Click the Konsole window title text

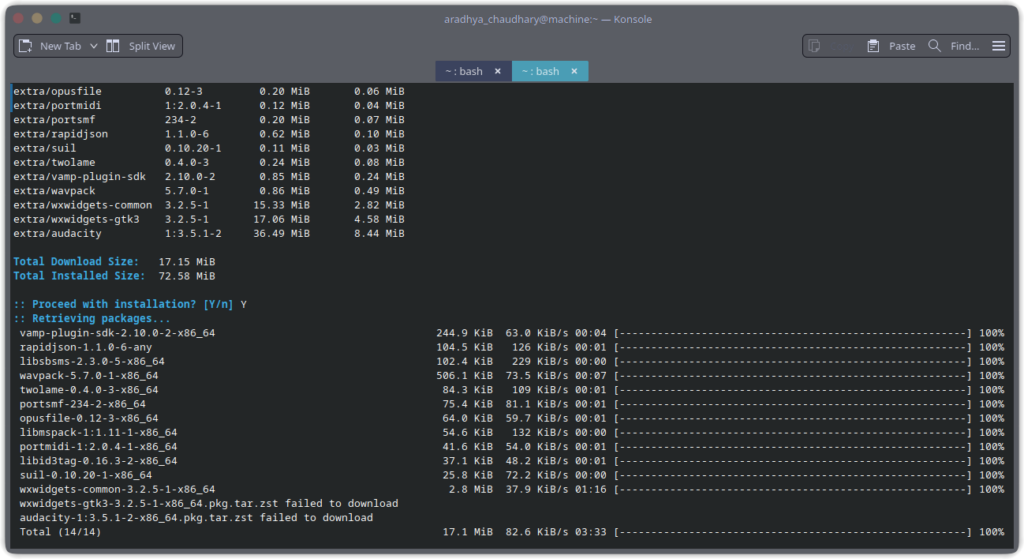point(548,19)
